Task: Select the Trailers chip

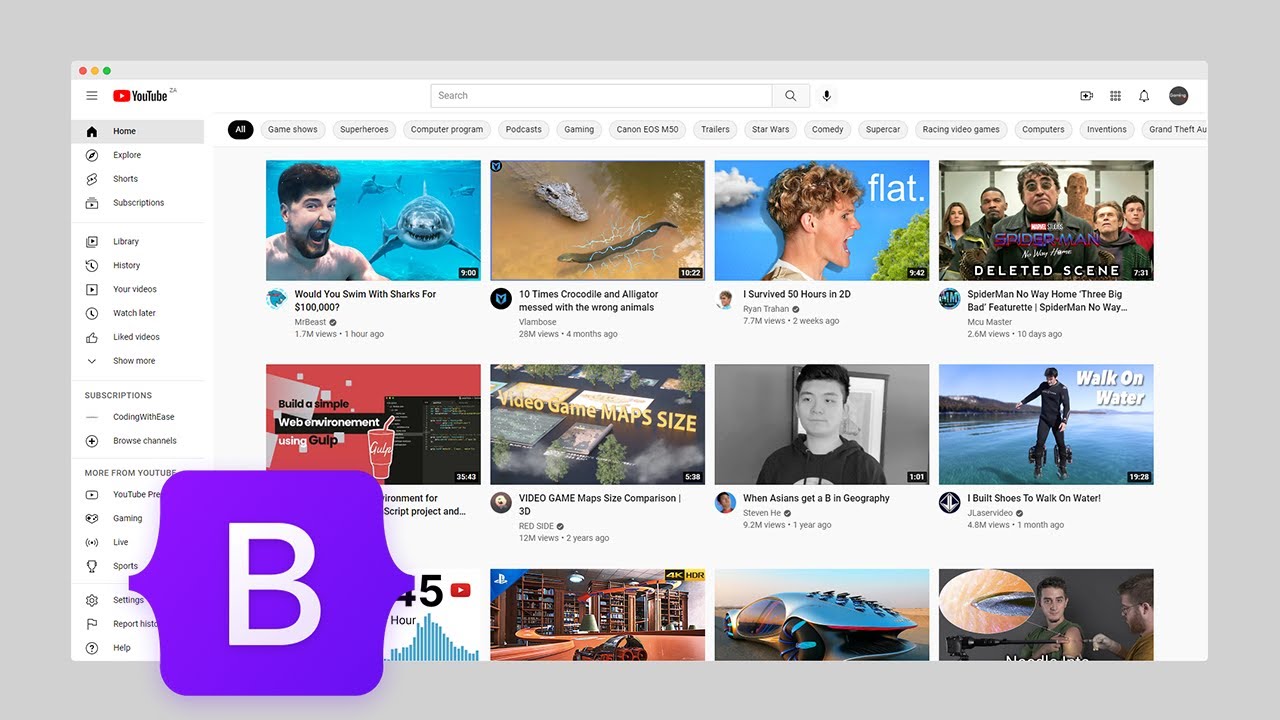Action: click(715, 130)
